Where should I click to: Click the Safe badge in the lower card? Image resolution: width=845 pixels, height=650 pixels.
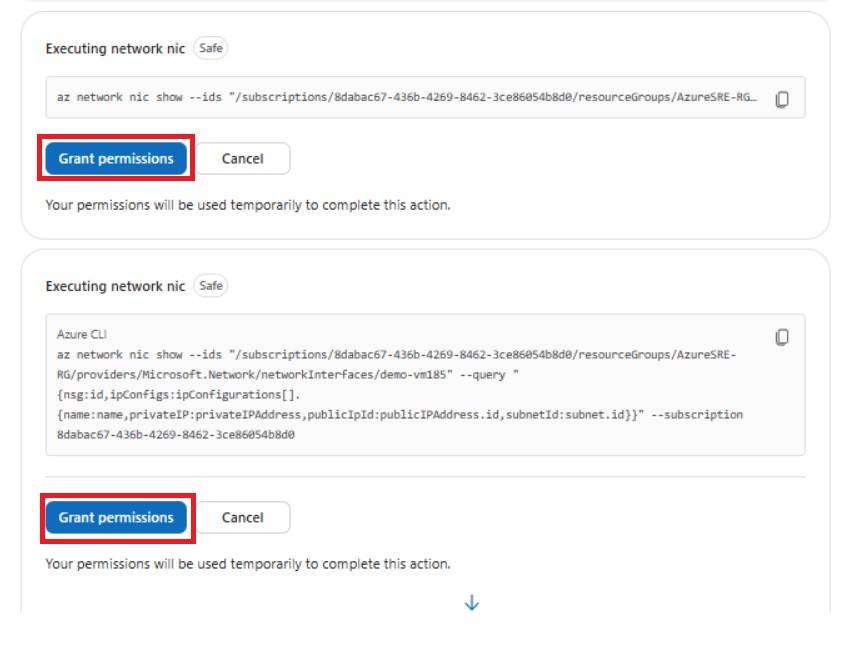pos(210,286)
